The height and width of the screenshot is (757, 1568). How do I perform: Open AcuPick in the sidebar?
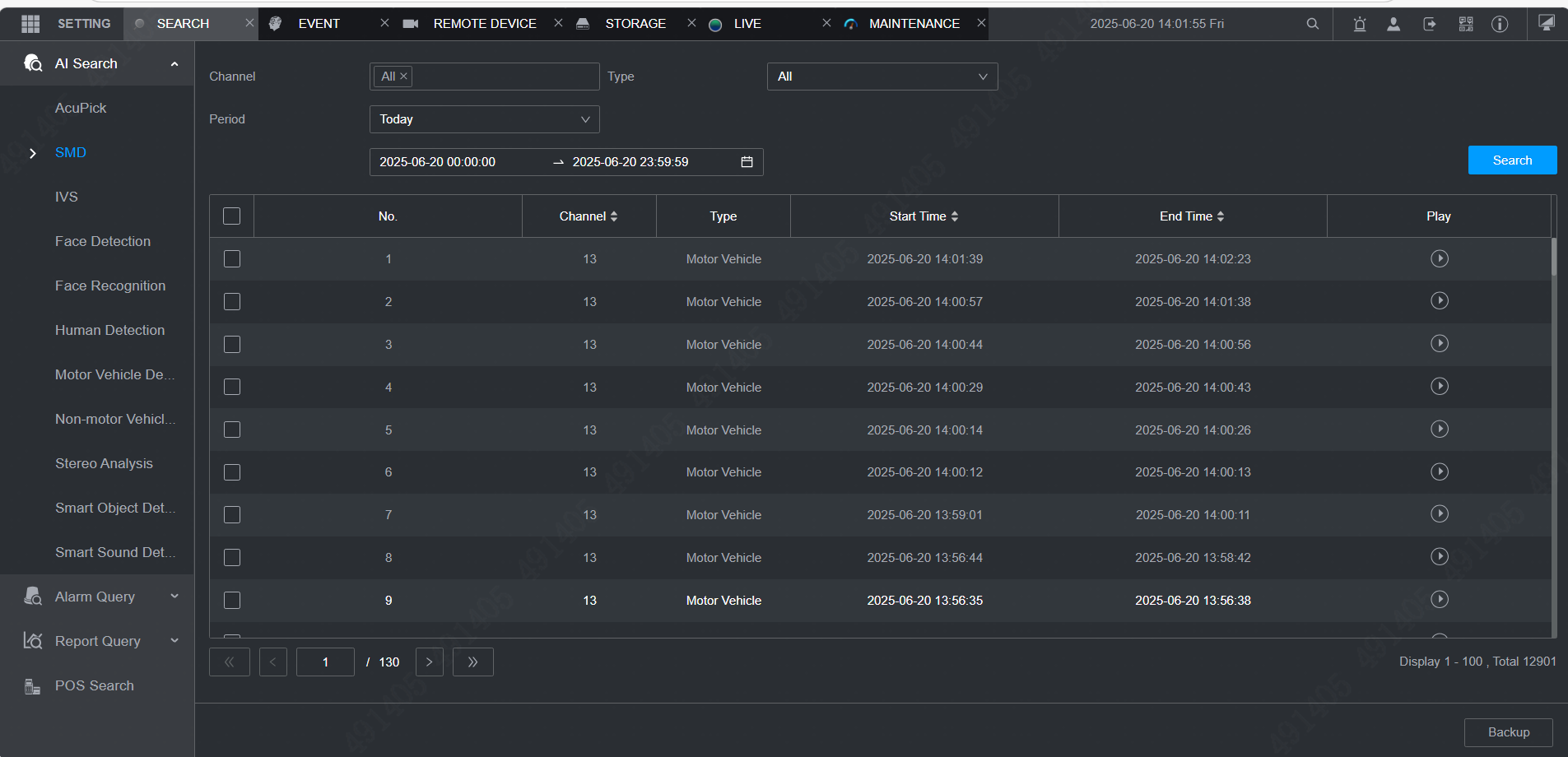coord(81,108)
